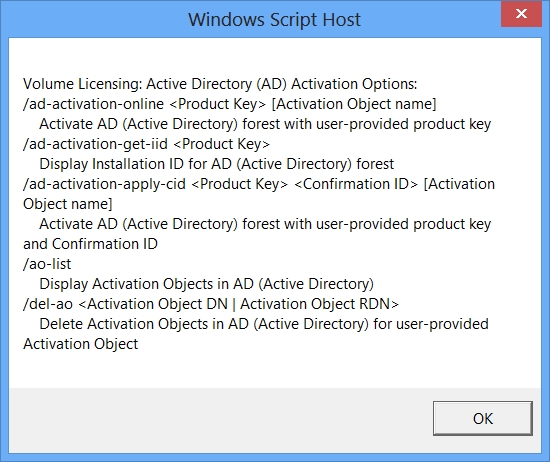Click the Display Installation ID description line

[216, 164]
